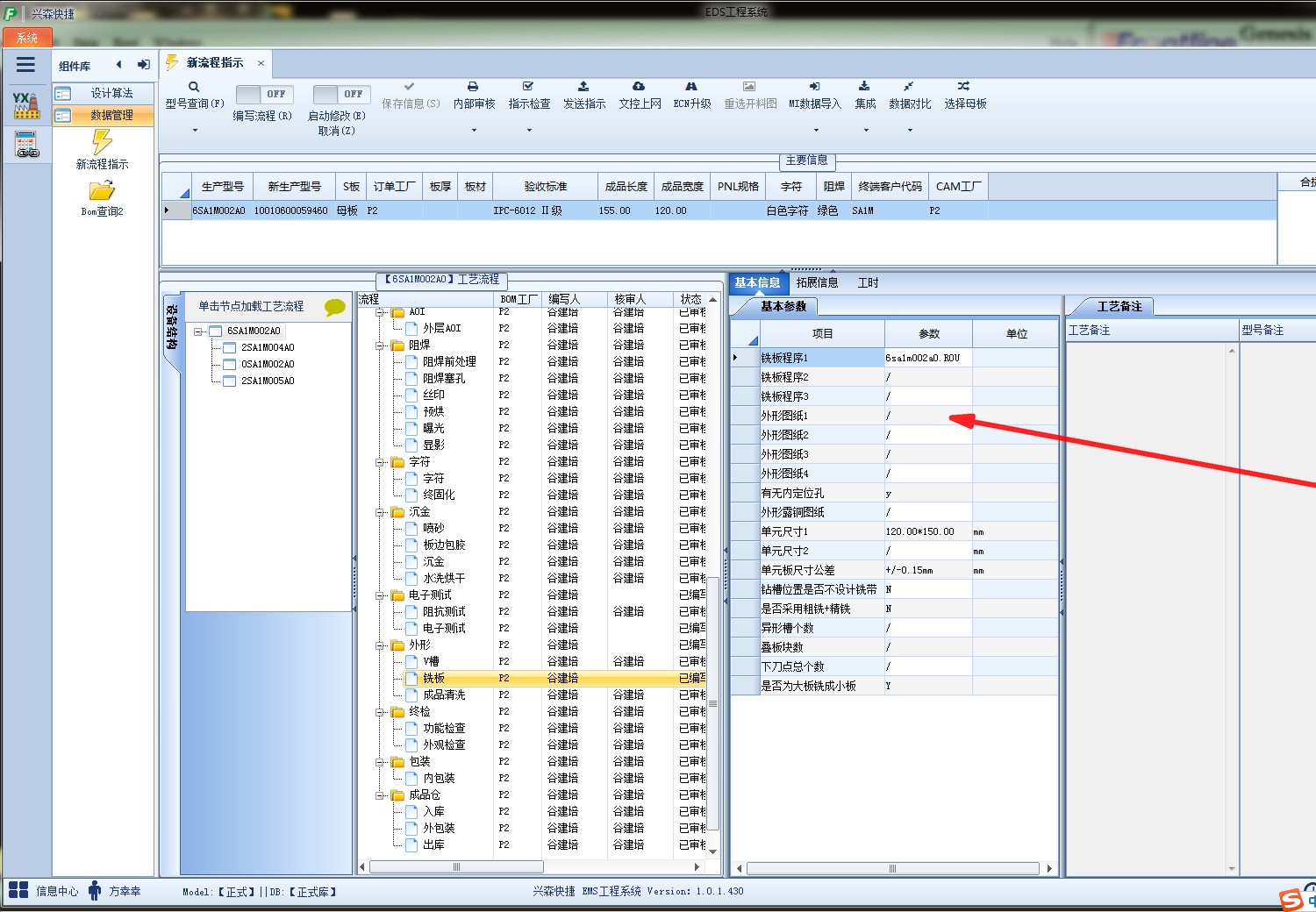The image size is (1316, 912).
Task: Check the 0SA1M002A0 node checkbox
Action: coord(230,364)
